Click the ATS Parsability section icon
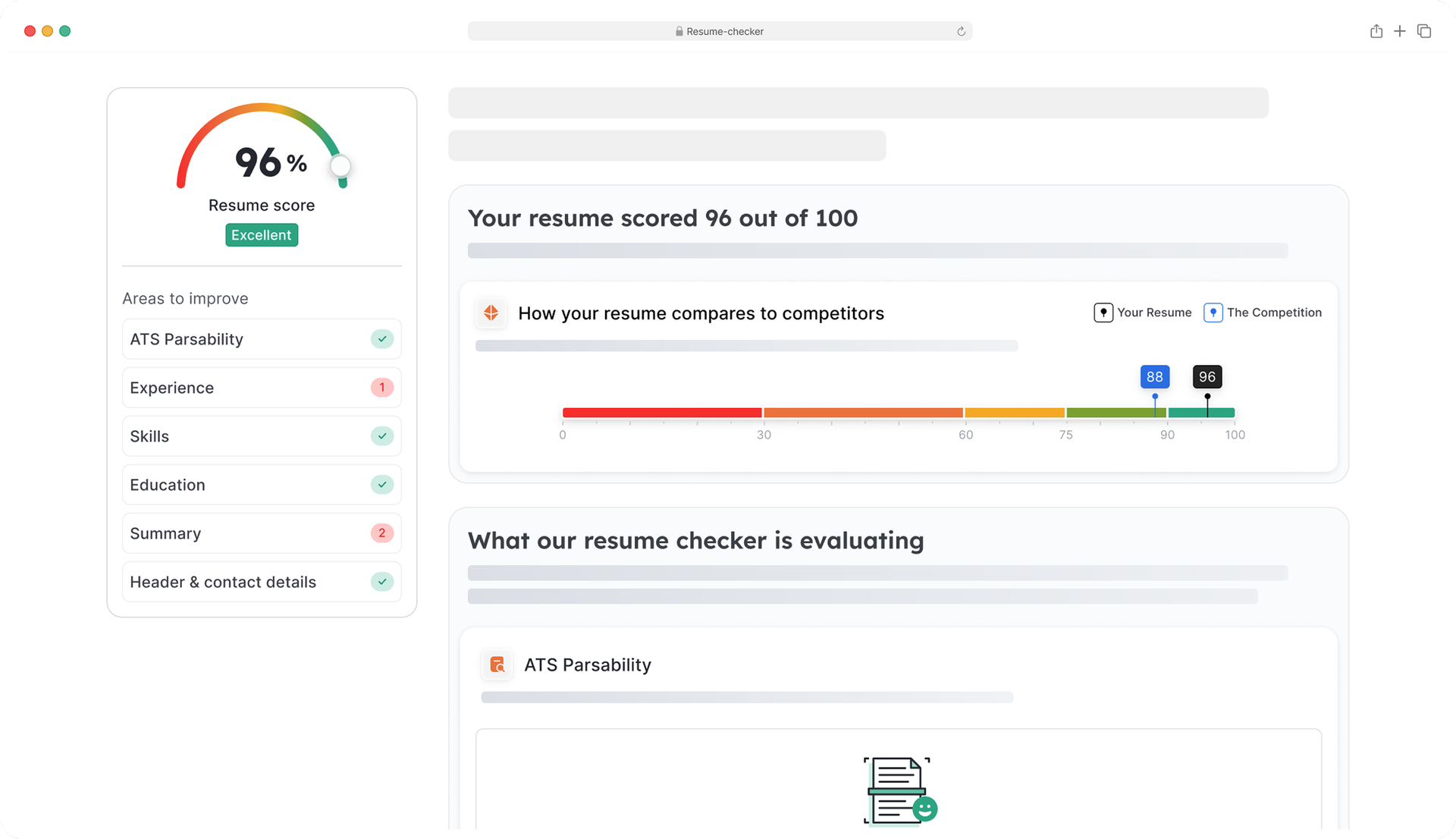Screen dimensions: 1456x839 click(x=497, y=665)
